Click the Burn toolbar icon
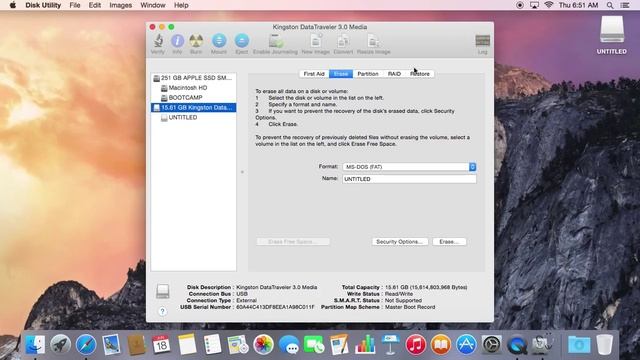The height and width of the screenshot is (360, 640). 196,44
